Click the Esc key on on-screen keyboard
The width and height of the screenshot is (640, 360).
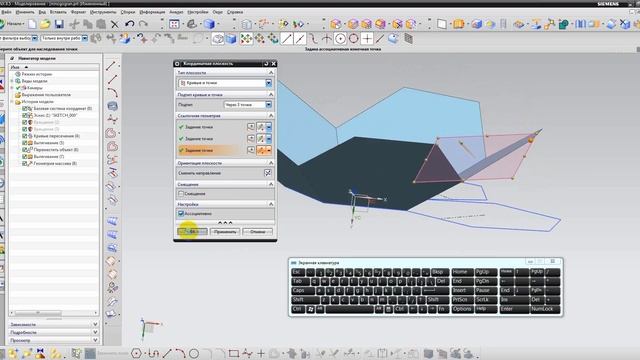pyautogui.click(x=298, y=272)
